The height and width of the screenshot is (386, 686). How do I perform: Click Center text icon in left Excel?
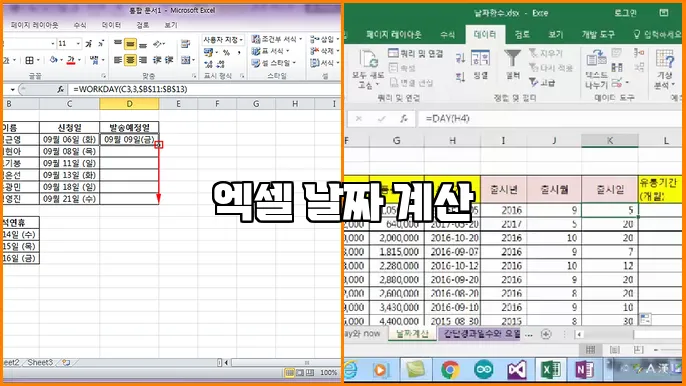click(130, 60)
